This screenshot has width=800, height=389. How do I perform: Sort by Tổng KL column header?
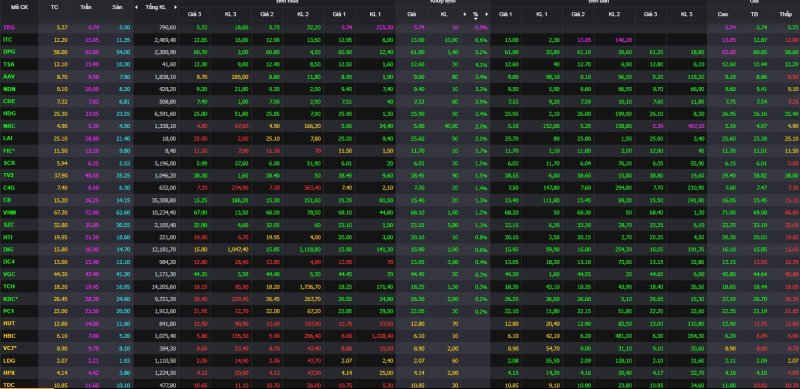tap(156, 7)
